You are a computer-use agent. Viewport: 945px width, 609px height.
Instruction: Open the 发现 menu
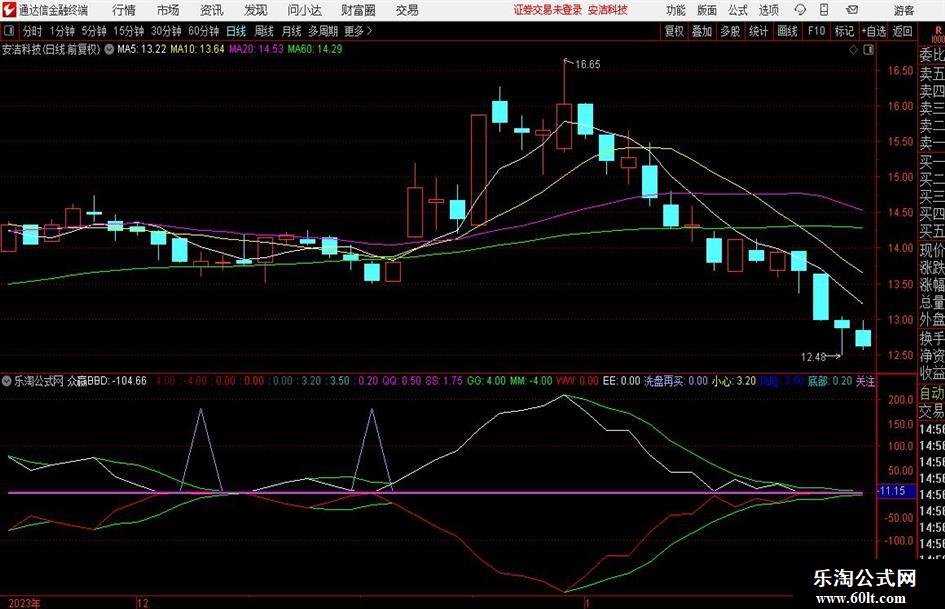[256, 10]
